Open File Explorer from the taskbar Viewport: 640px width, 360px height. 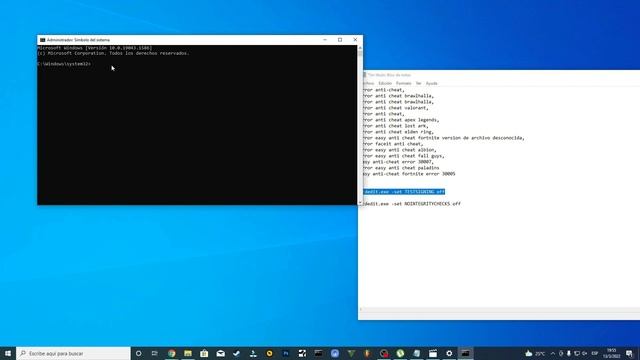tap(188, 353)
